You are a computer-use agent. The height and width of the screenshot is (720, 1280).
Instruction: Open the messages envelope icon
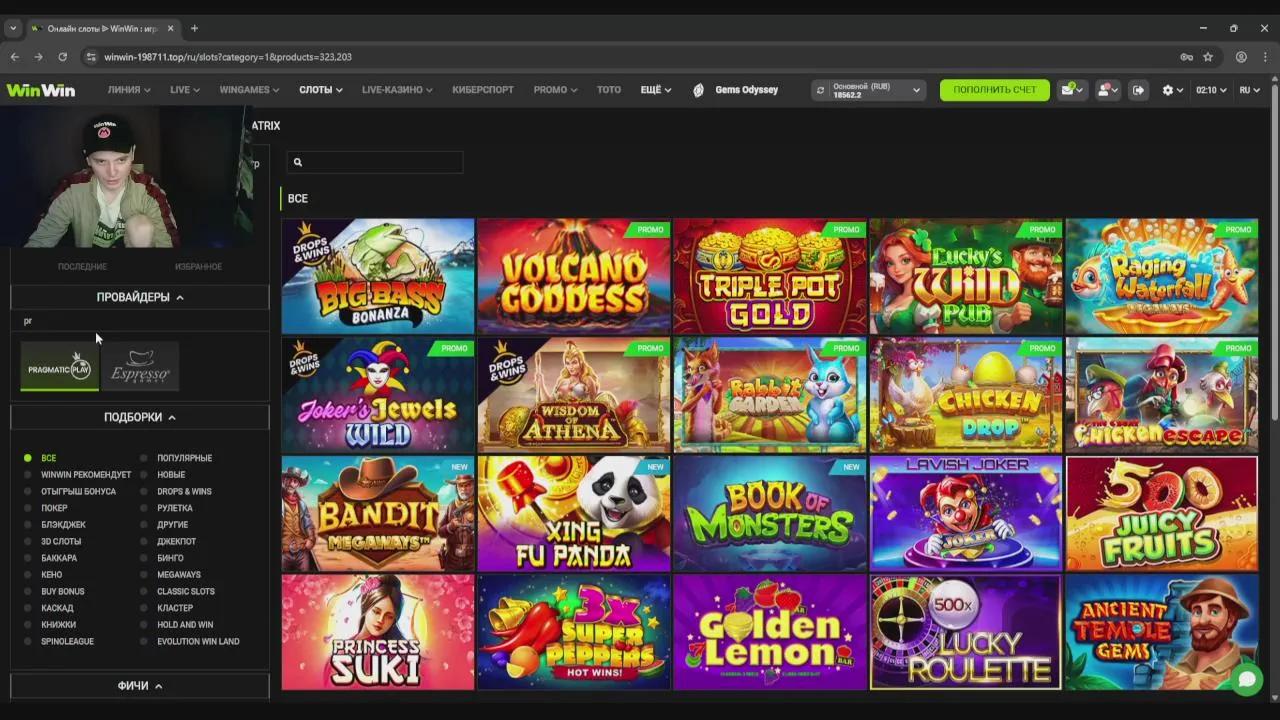[x=1071, y=90]
